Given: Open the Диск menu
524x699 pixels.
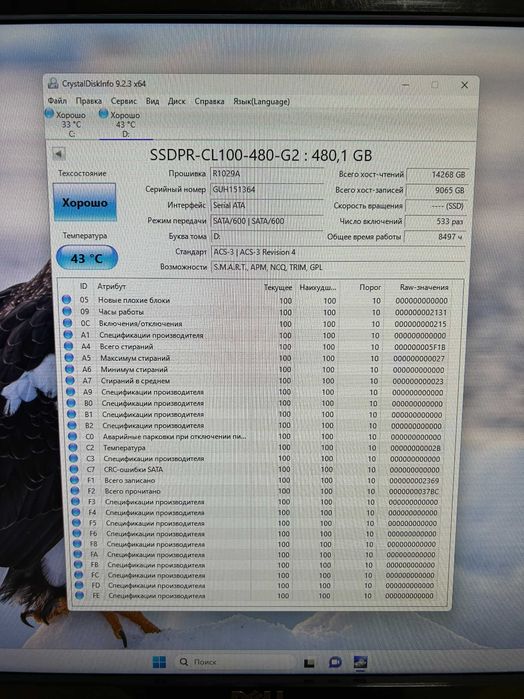Looking at the screenshot, I should (x=176, y=101).
